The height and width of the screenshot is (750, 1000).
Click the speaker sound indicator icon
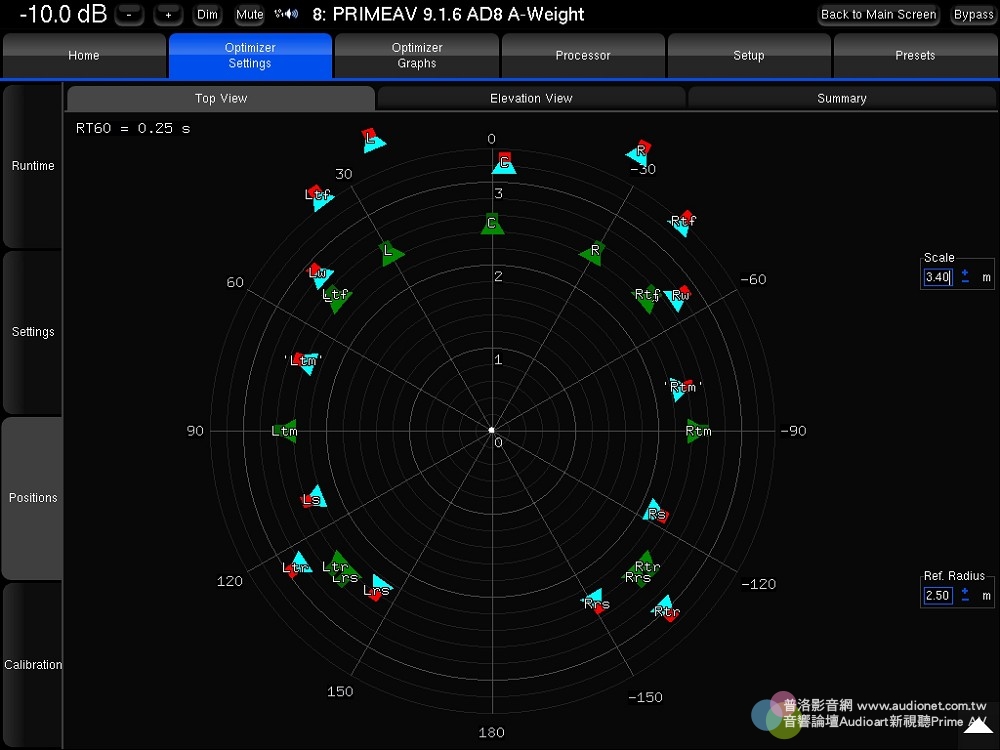tap(286, 14)
